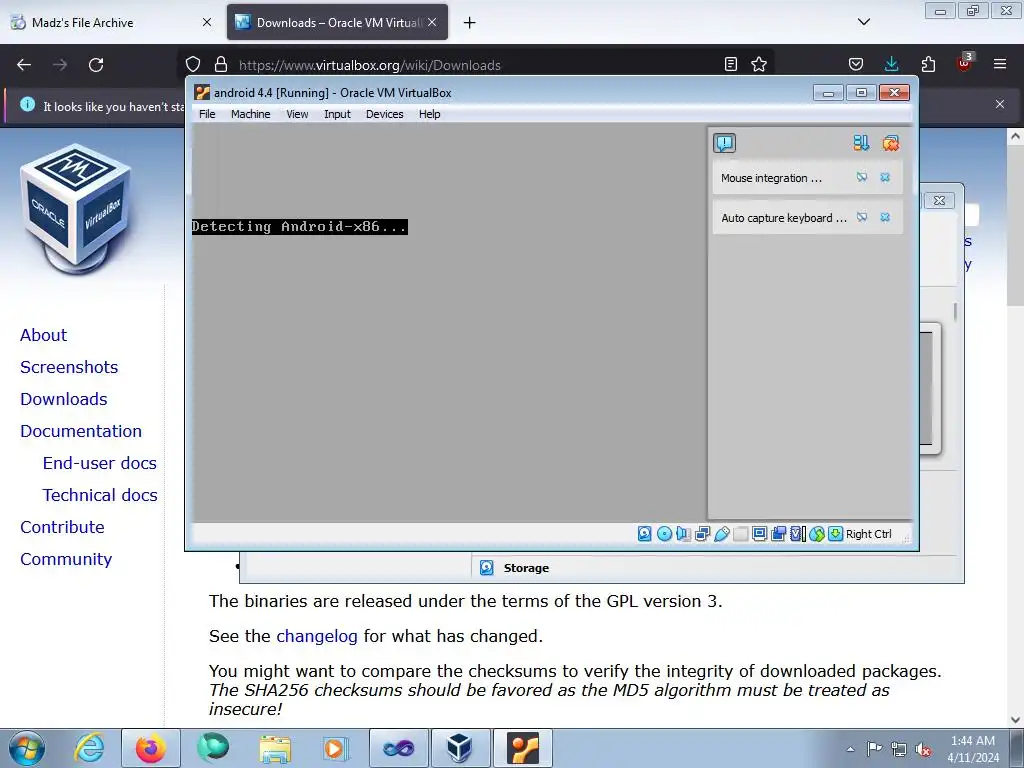The image size is (1024, 768).
Task: Click the Auto capture keyboard don't-show-again icon
Action: point(862,217)
